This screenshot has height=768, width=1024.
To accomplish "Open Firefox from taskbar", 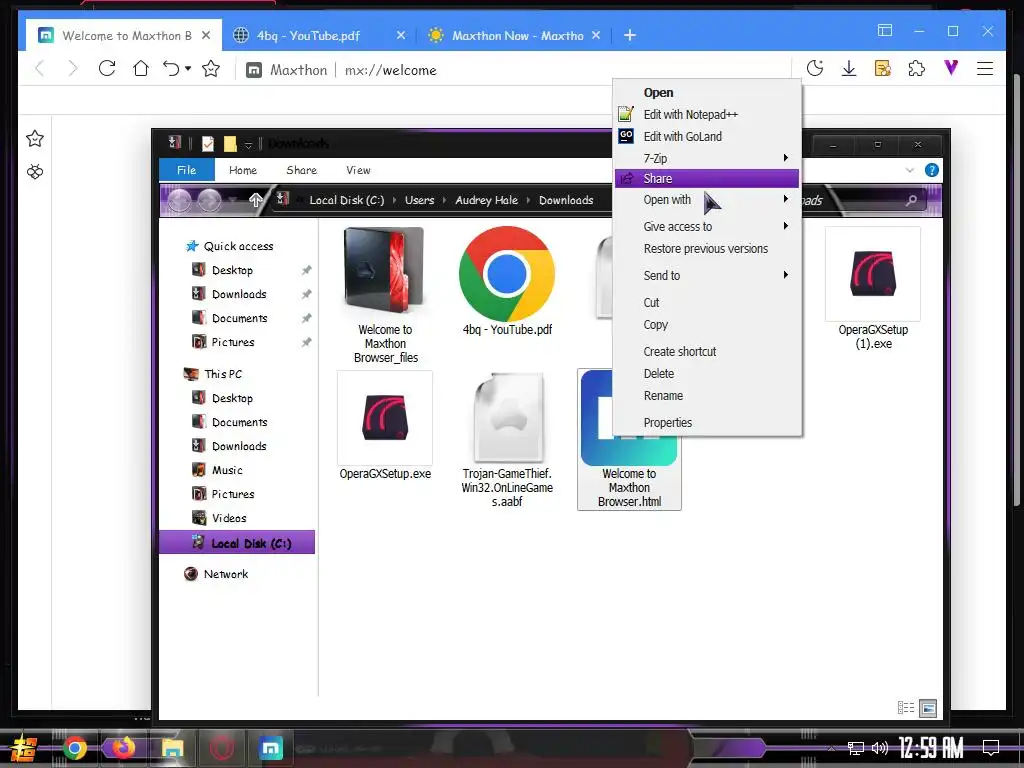I will pyautogui.click(x=123, y=748).
